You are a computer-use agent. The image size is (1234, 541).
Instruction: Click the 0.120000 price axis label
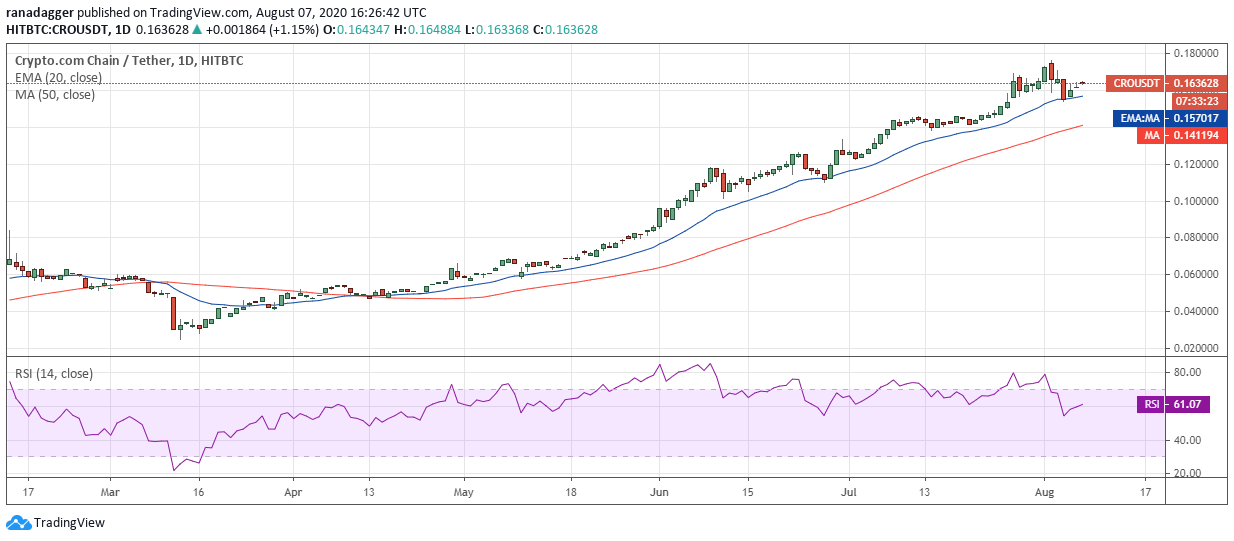[x=1196, y=164]
